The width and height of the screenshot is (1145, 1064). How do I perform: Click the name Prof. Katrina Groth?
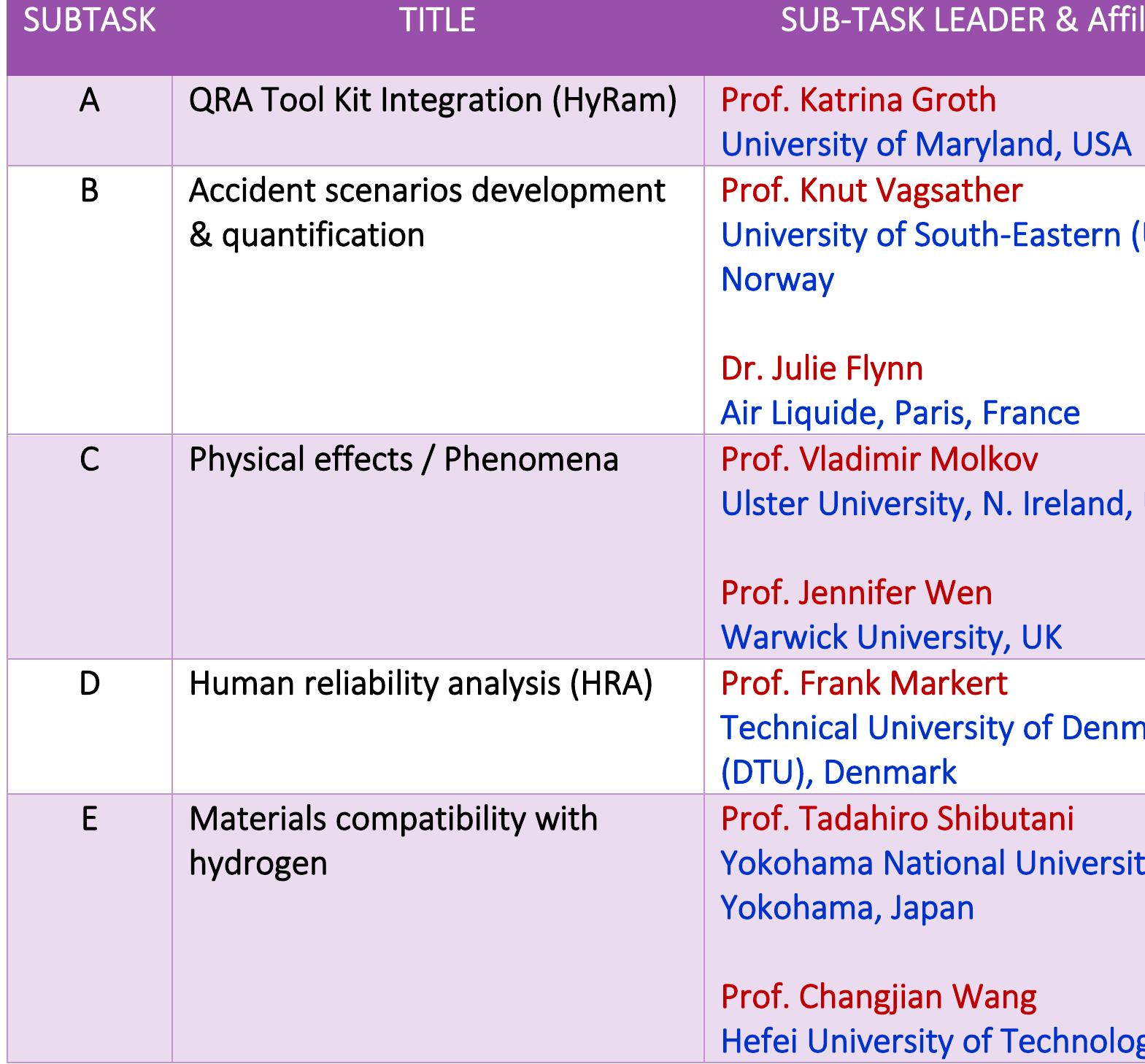coord(858,100)
